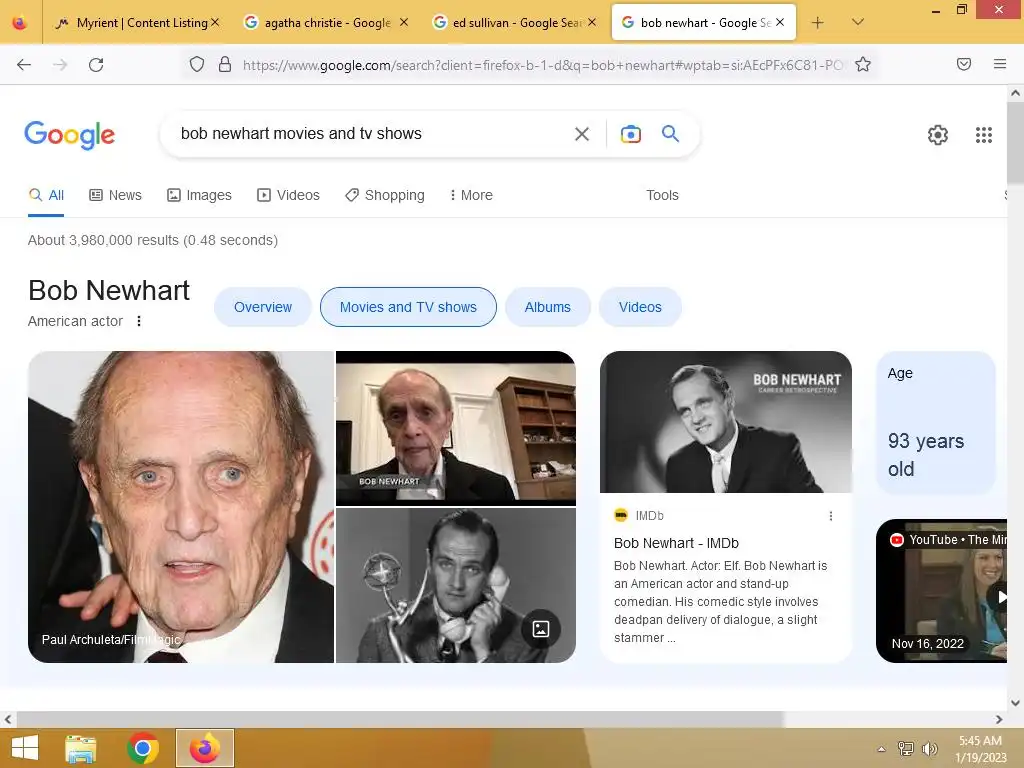Open the Bob Newhart - IMDb link

[x=676, y=543]
